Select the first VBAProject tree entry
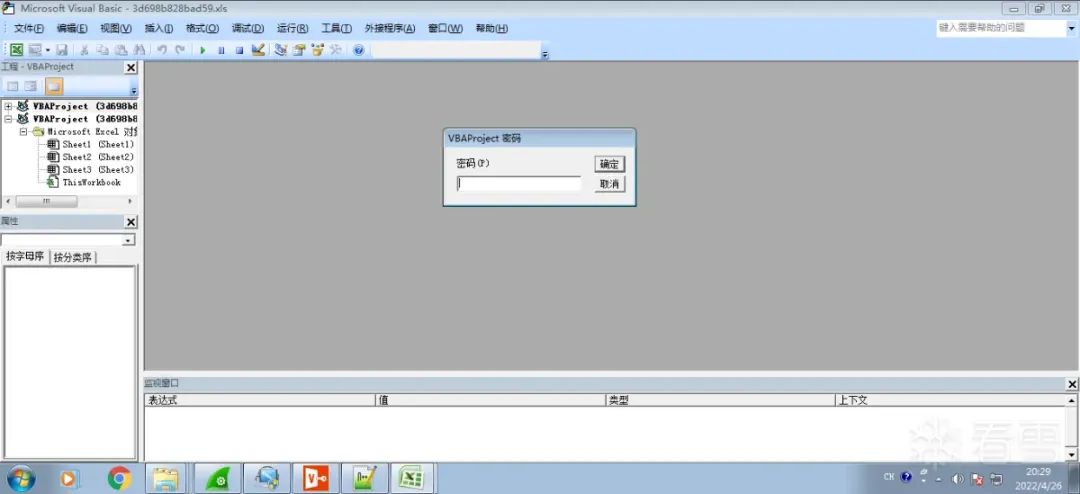Image resolution: width=1080 pixels, height=494 pixels. [x=85, y=106]
